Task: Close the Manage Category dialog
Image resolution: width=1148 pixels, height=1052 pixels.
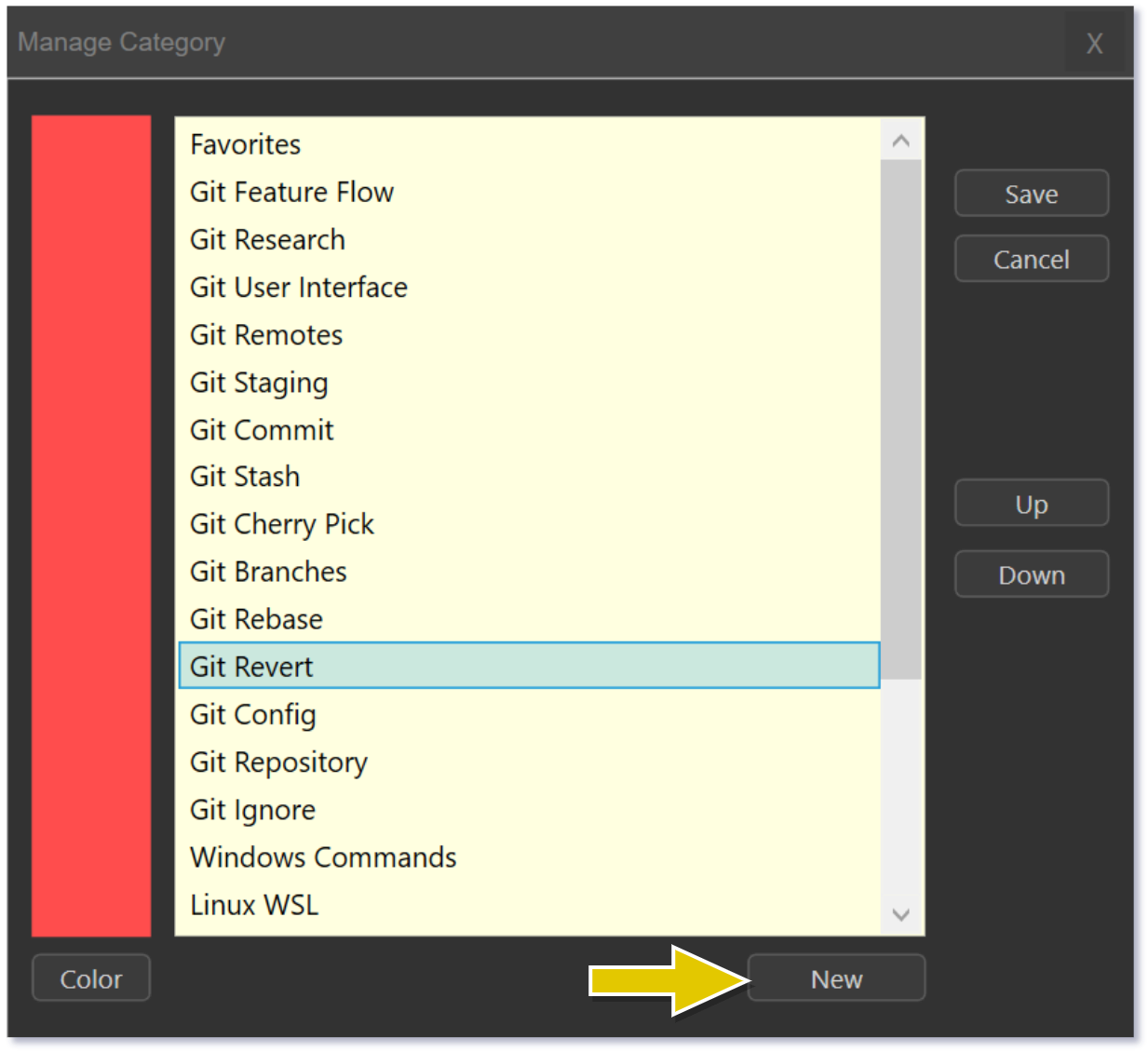Action: coord(1094,43)
